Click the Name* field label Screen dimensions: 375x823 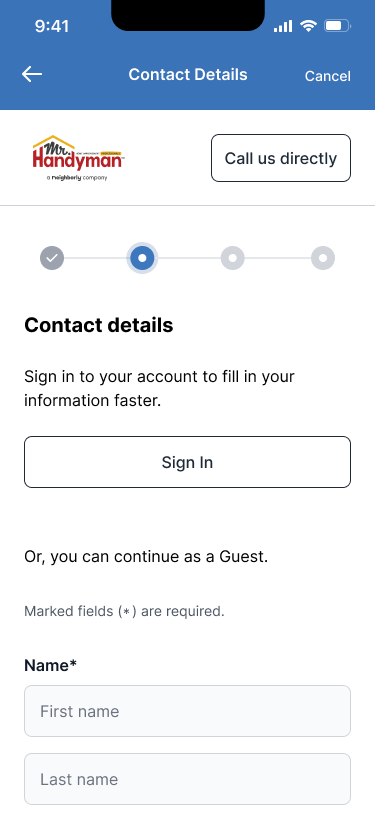50,666
